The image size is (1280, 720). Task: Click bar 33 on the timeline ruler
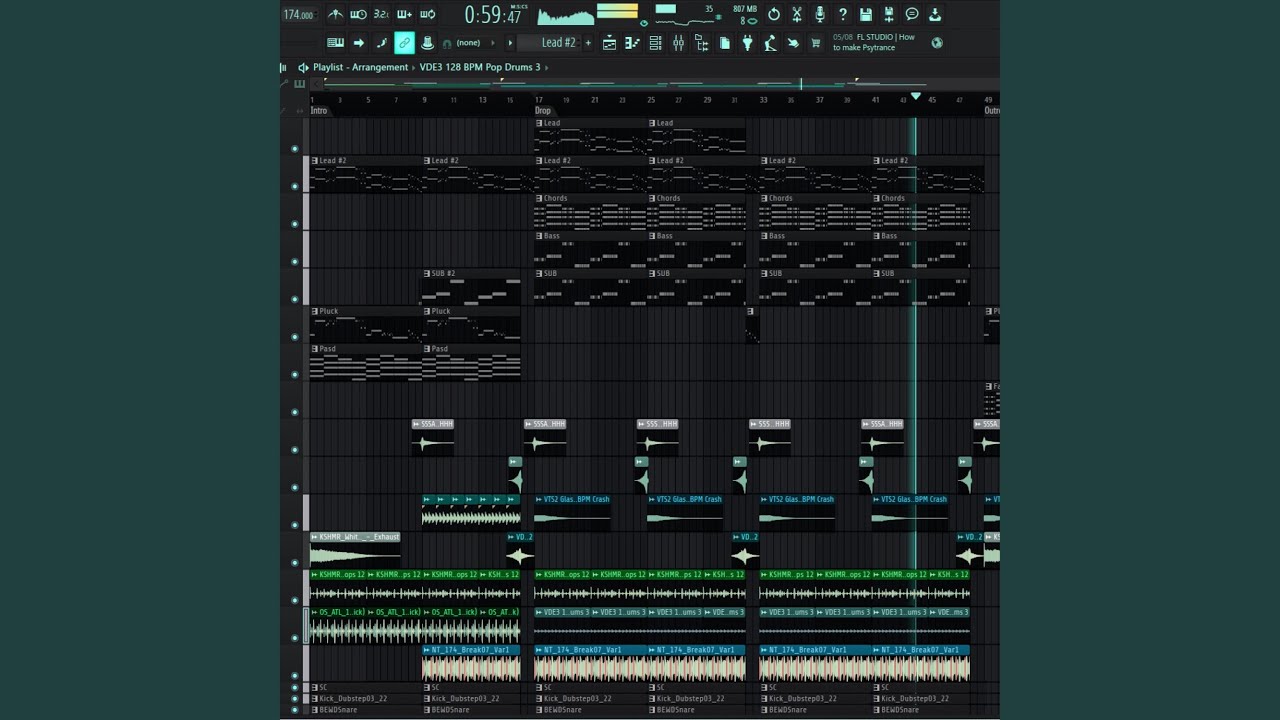[x=763, y=100]
